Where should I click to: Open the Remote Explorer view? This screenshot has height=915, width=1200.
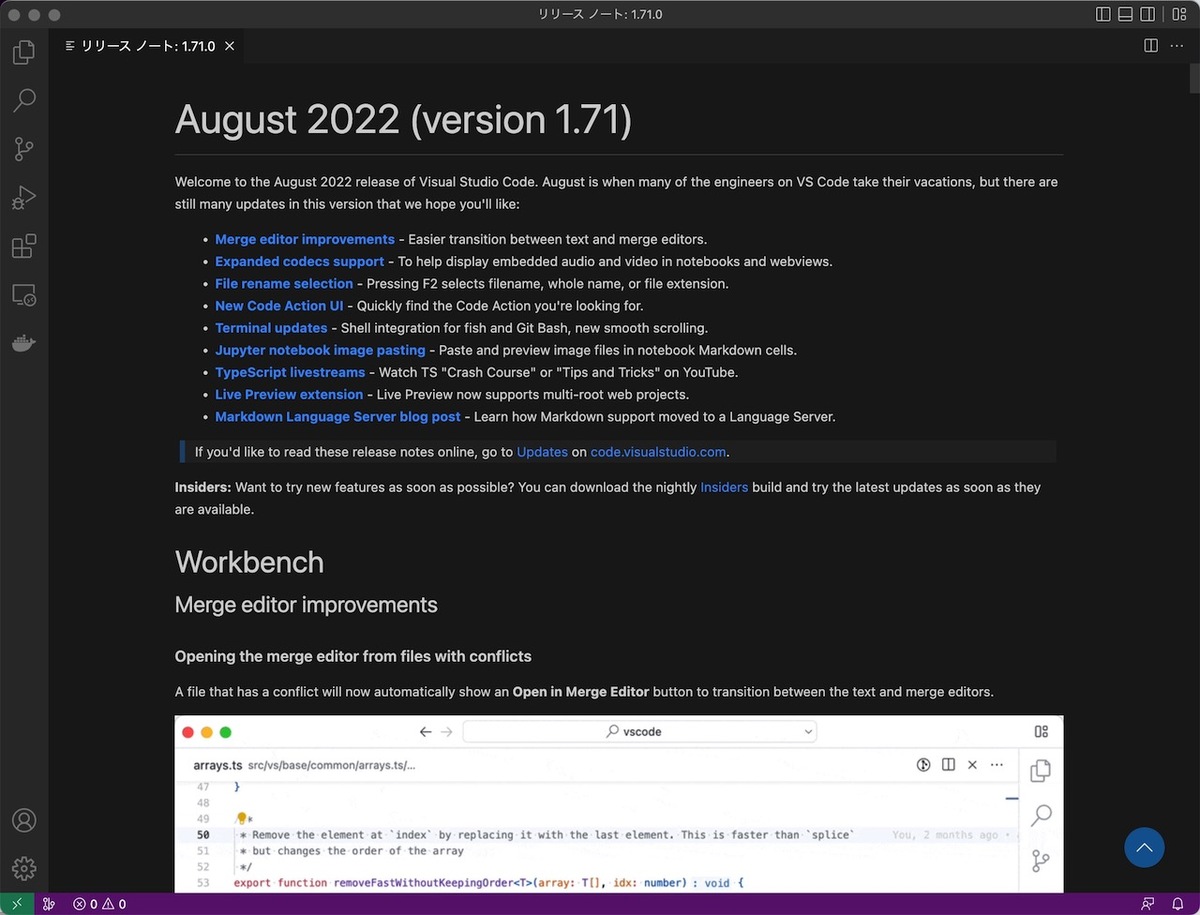pyautogui.click(x=24, y=295)
